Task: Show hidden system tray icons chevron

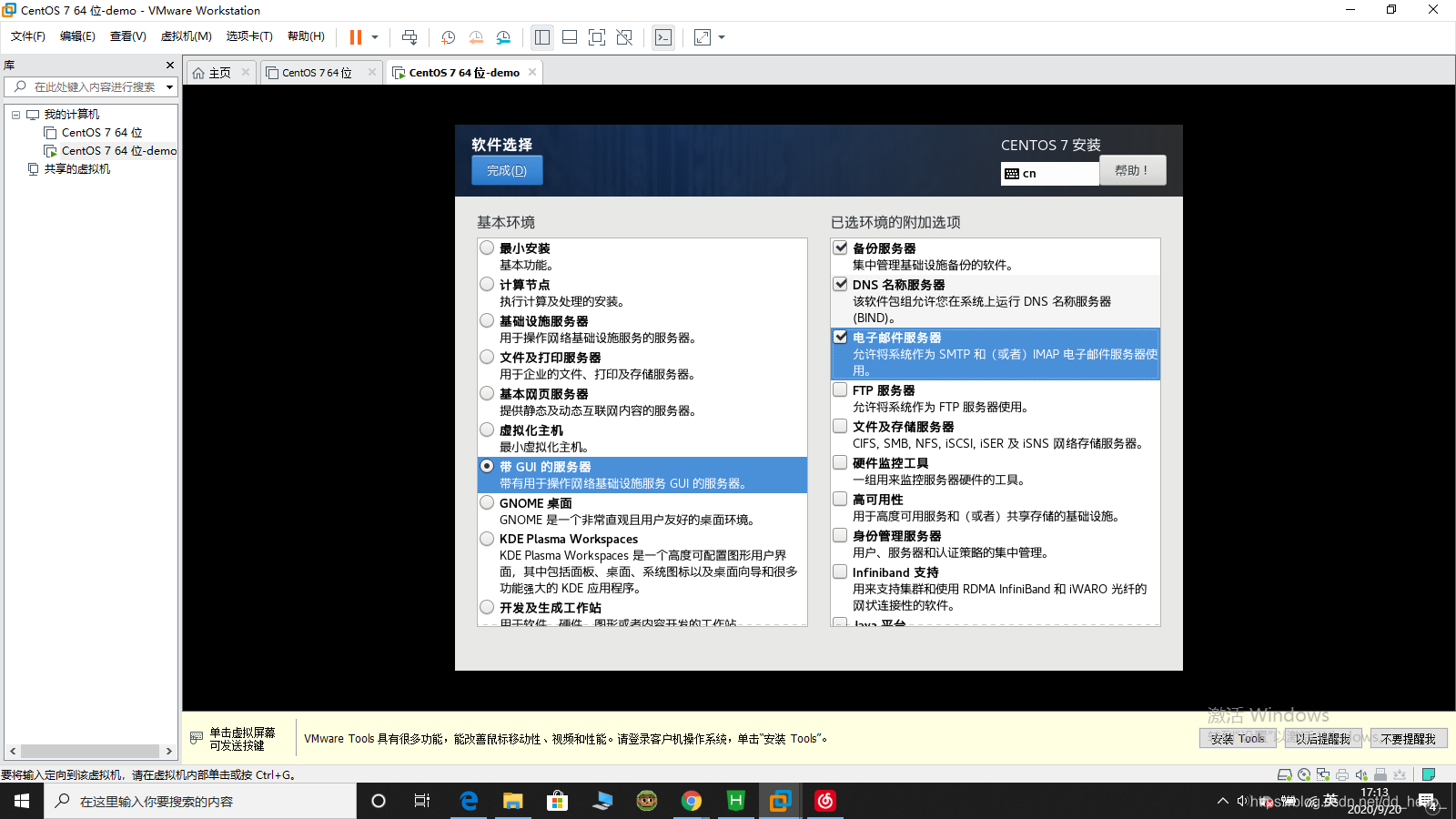Action: coord(1222,801)
